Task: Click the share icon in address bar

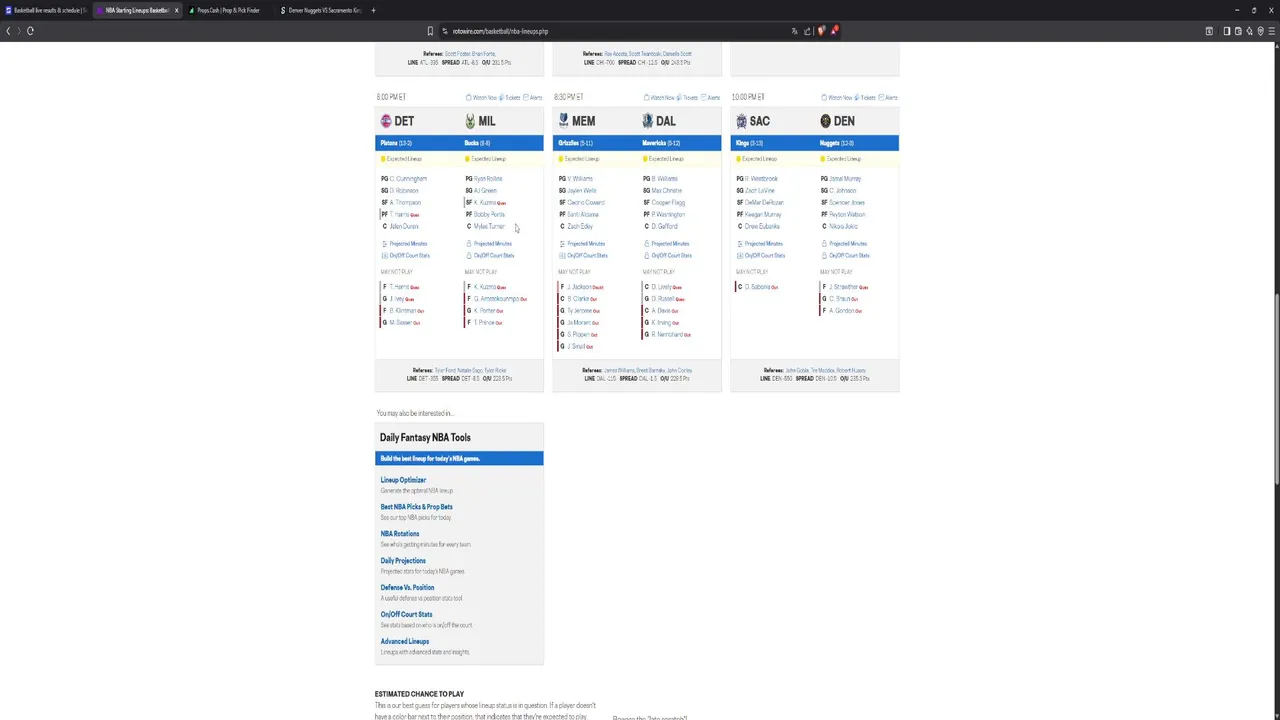Action: 807,31
